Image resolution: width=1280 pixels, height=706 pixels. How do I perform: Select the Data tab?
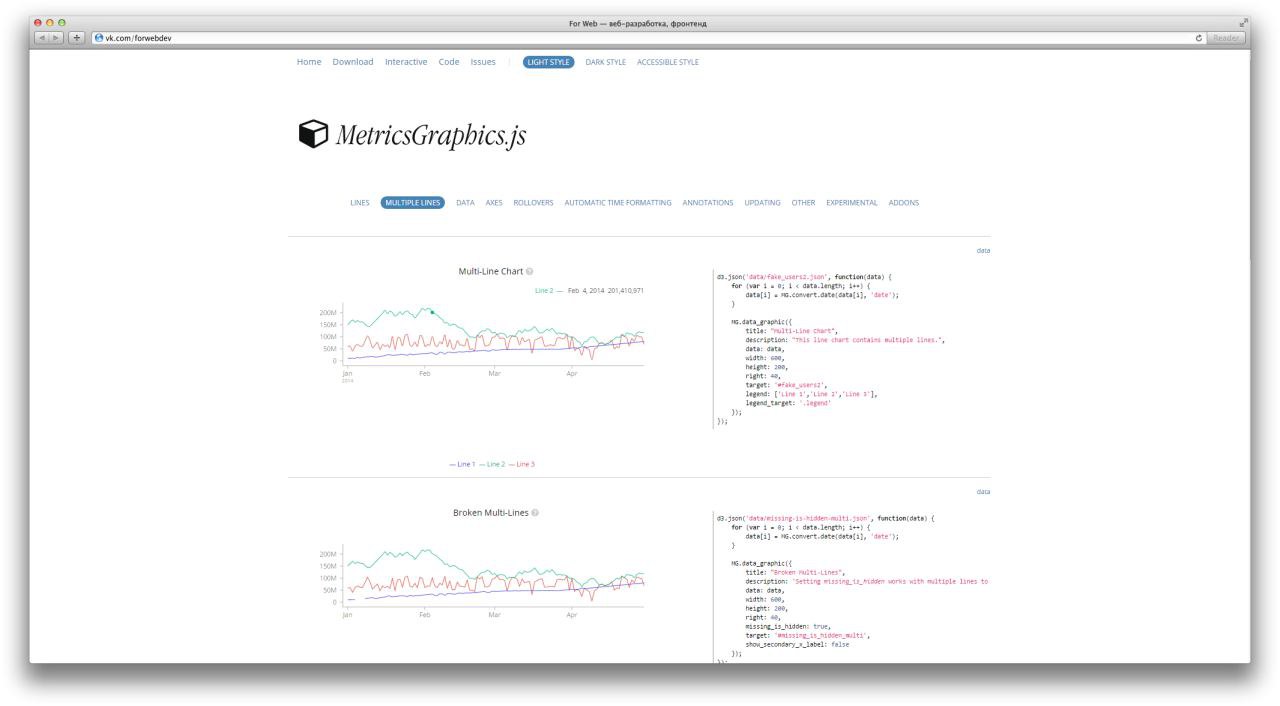465,203
